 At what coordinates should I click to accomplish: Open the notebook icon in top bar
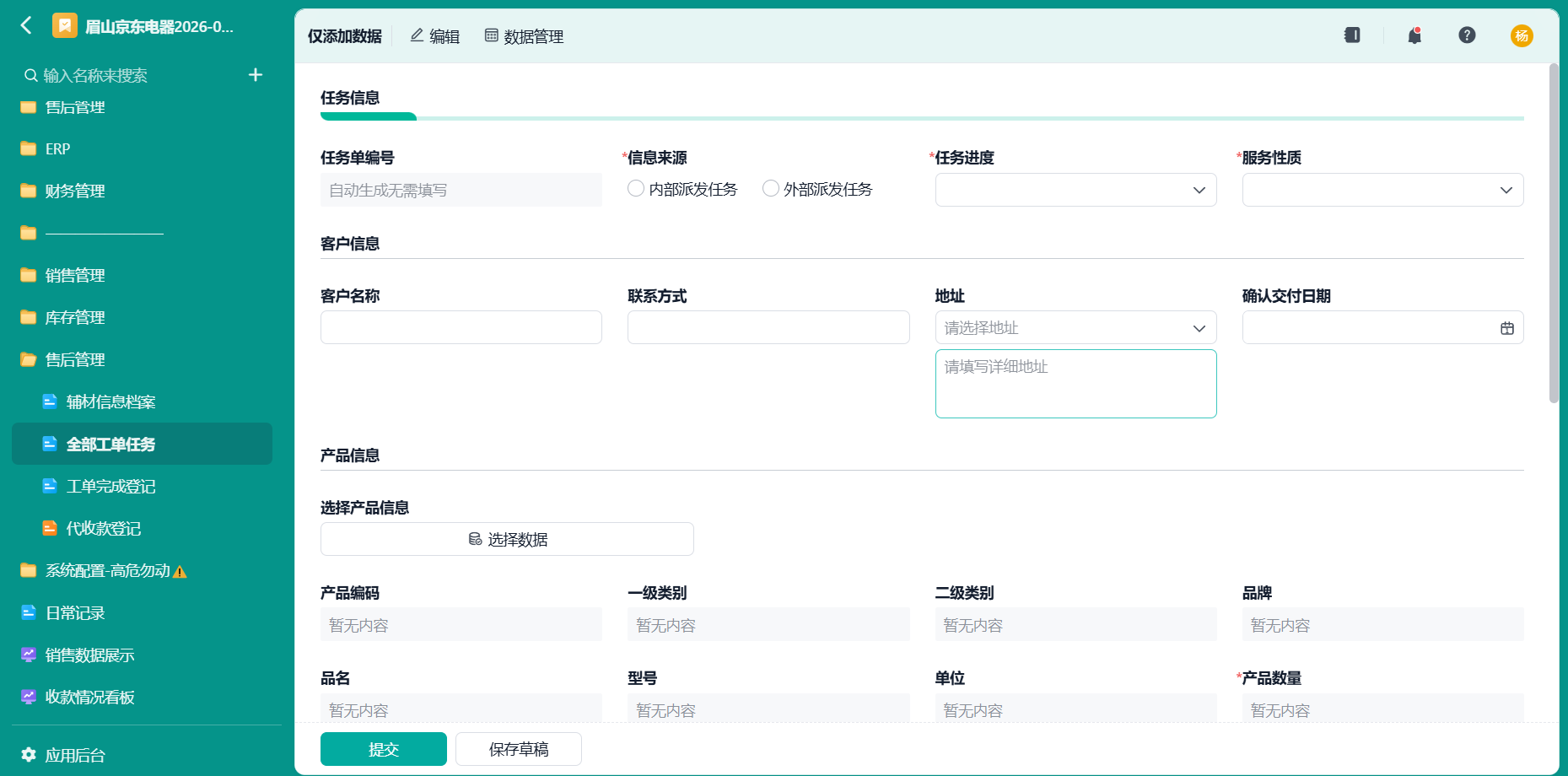click(1352, 35)
